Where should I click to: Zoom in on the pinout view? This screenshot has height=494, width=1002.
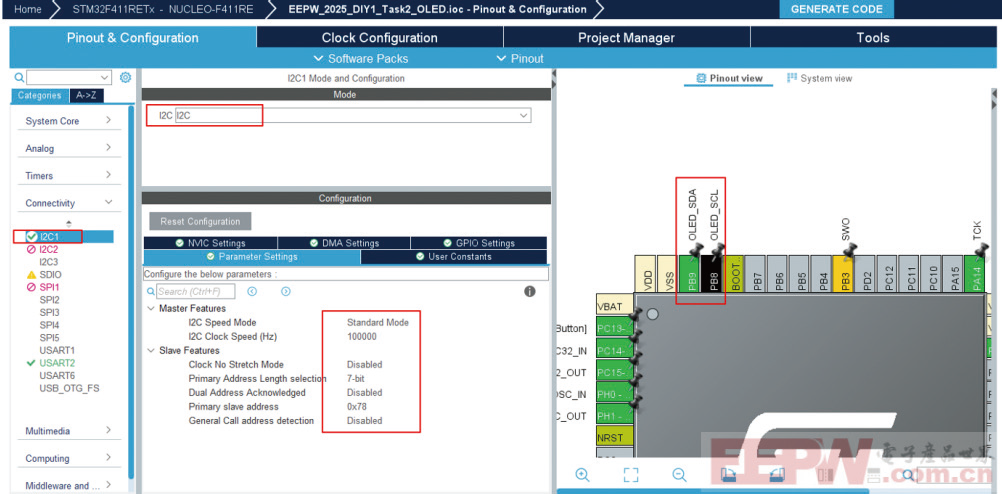coord(582,475)
